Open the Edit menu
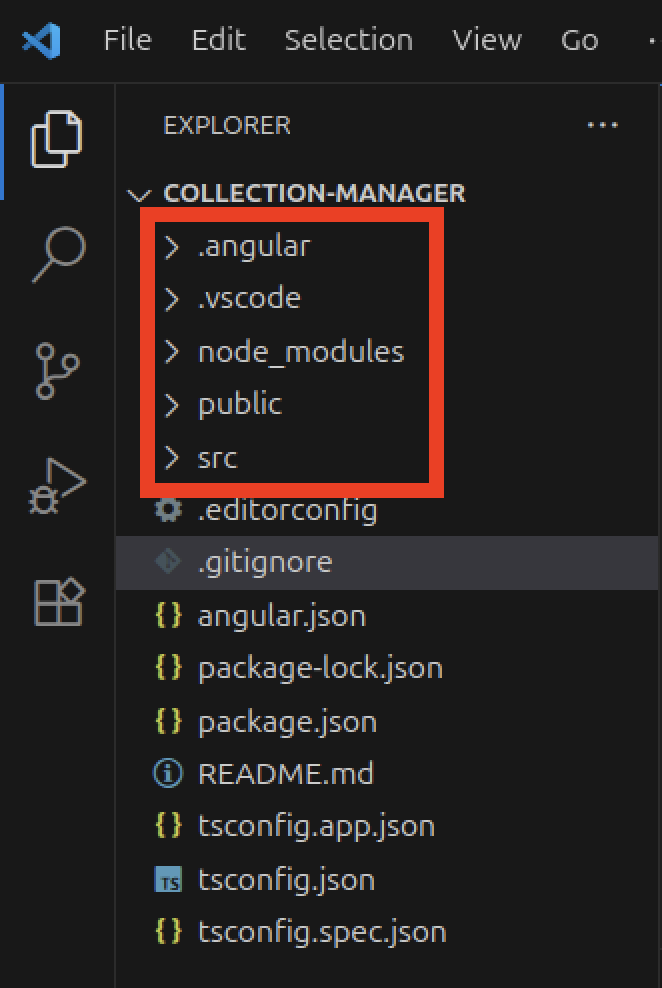The image size is (662, 988). 218,40
